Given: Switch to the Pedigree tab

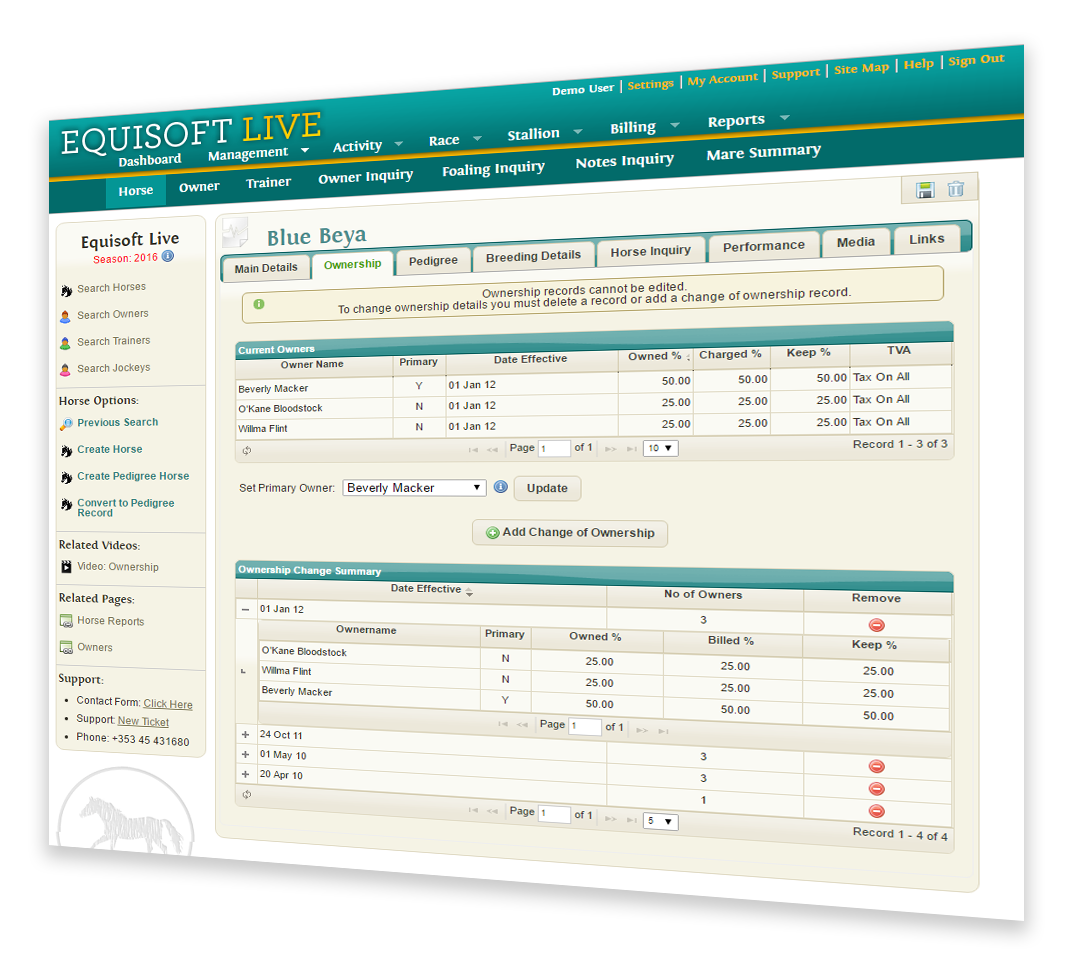Looking at the screenshot, I should [x=433, y=261].
